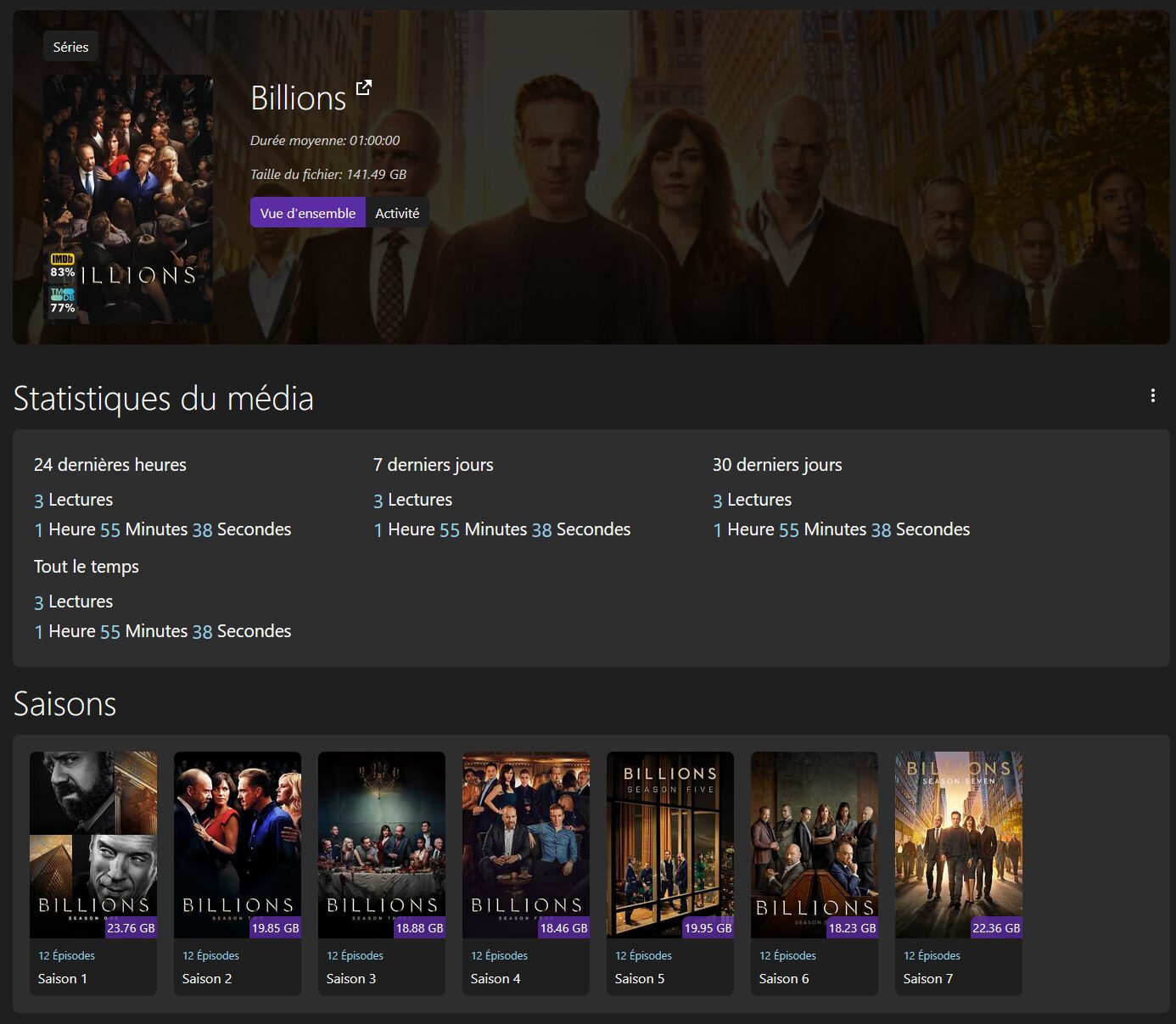This screenshot has height=1024, width=1176.
Task: Open the Saison 5 poster
Action: click(x=670, y=845)
